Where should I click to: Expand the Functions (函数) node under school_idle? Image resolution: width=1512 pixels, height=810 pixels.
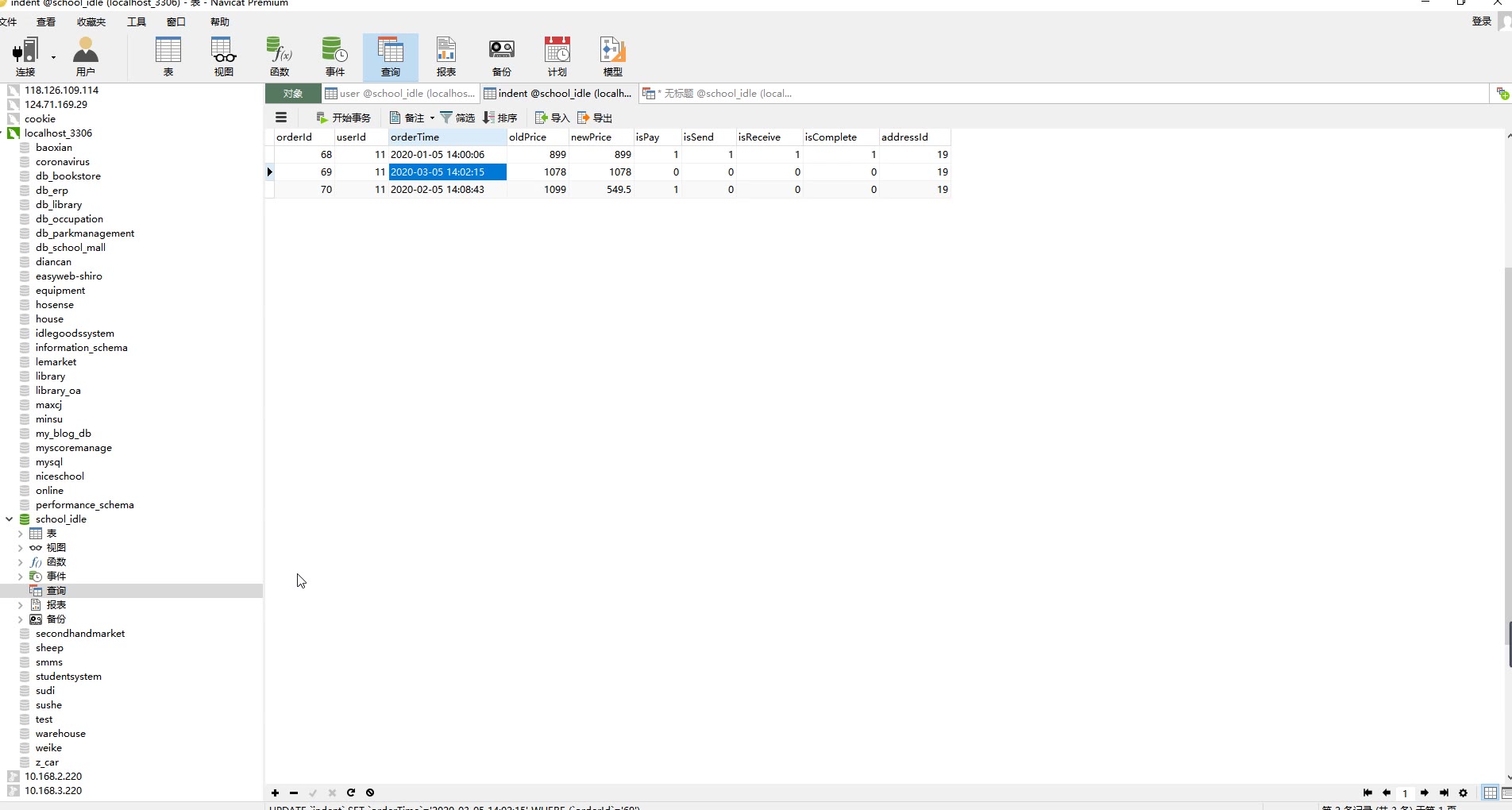(x=21, y=562)
